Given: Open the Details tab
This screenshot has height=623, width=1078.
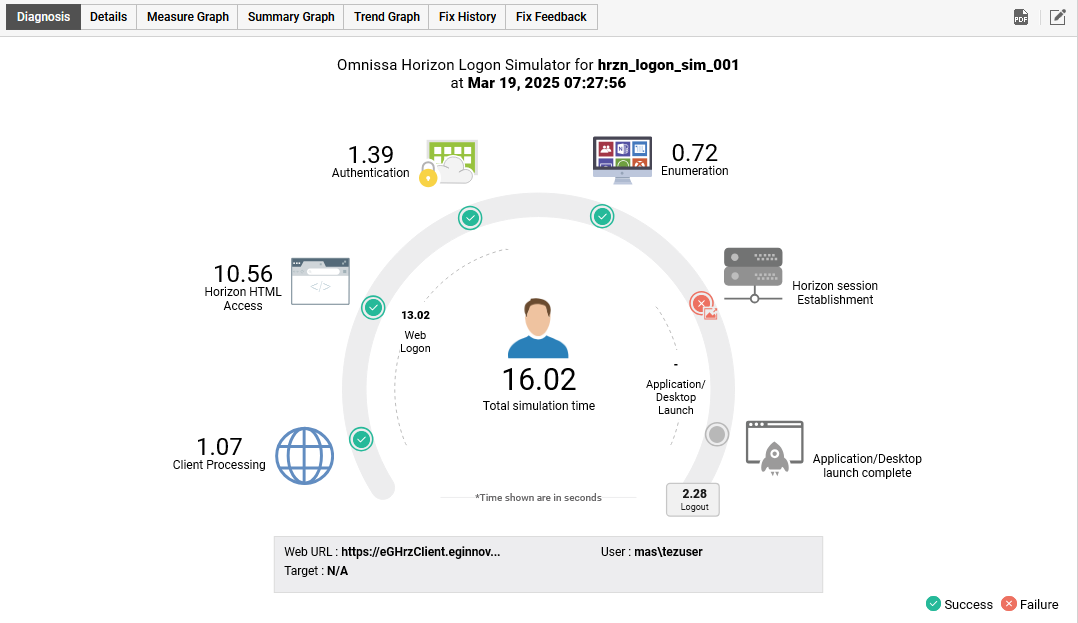Looking at the screenshot, I should click(x=109, y=17).
